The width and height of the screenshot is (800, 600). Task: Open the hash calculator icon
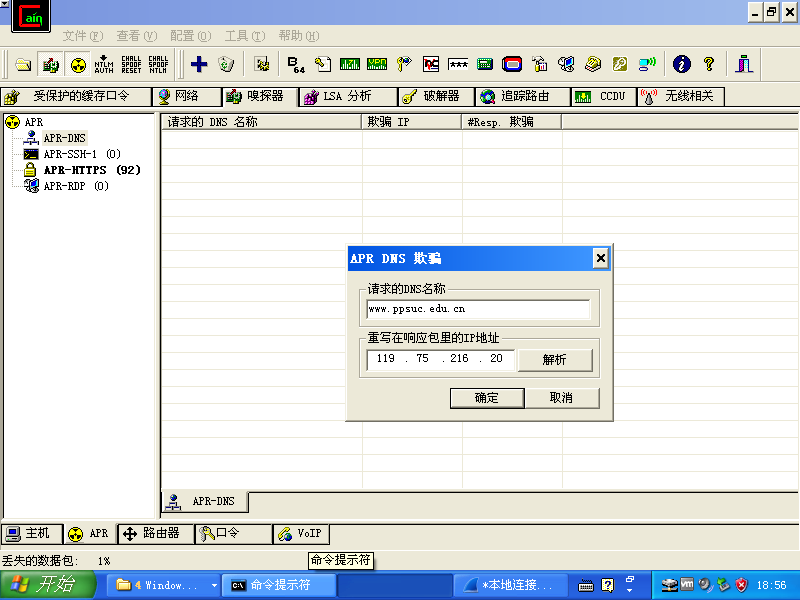(485, 64)
